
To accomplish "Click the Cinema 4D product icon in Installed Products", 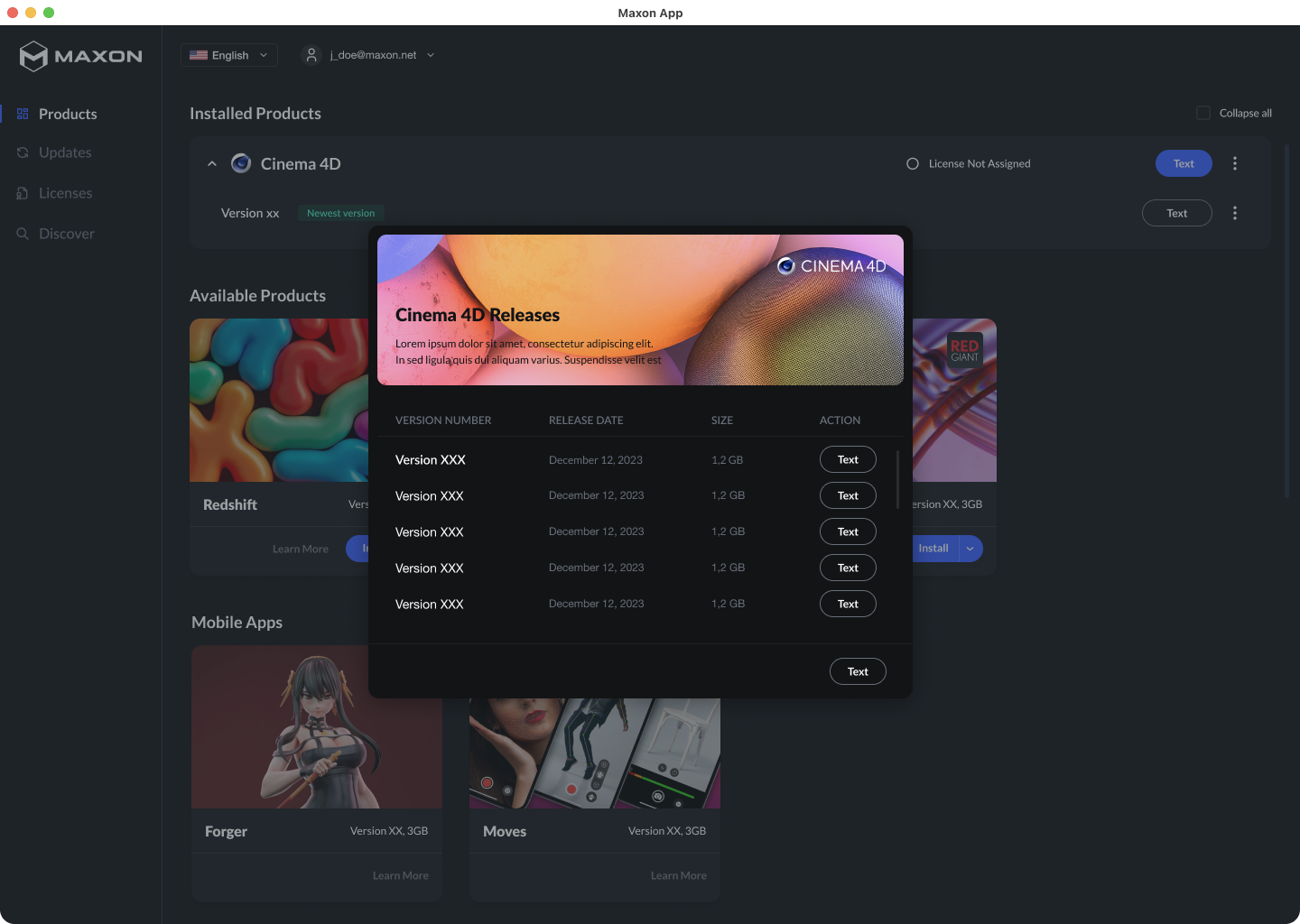I will tap(241, 163).
